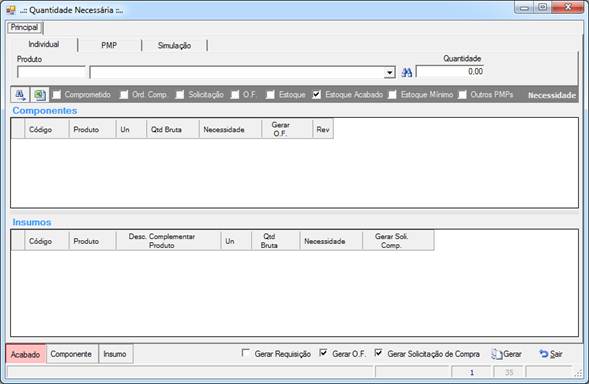This screenshot has height=384, width=589.
Task: Open the Produto dropdown arrow
Action: (x=390, y=73)
